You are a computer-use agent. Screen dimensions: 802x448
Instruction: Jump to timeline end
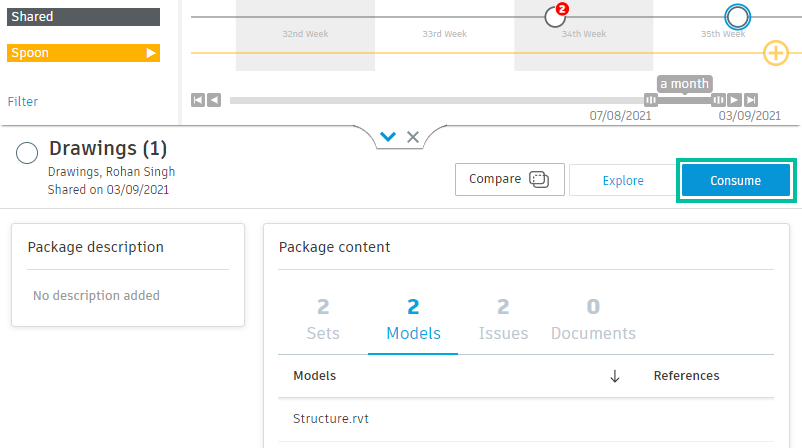click(x=751, y=100)
